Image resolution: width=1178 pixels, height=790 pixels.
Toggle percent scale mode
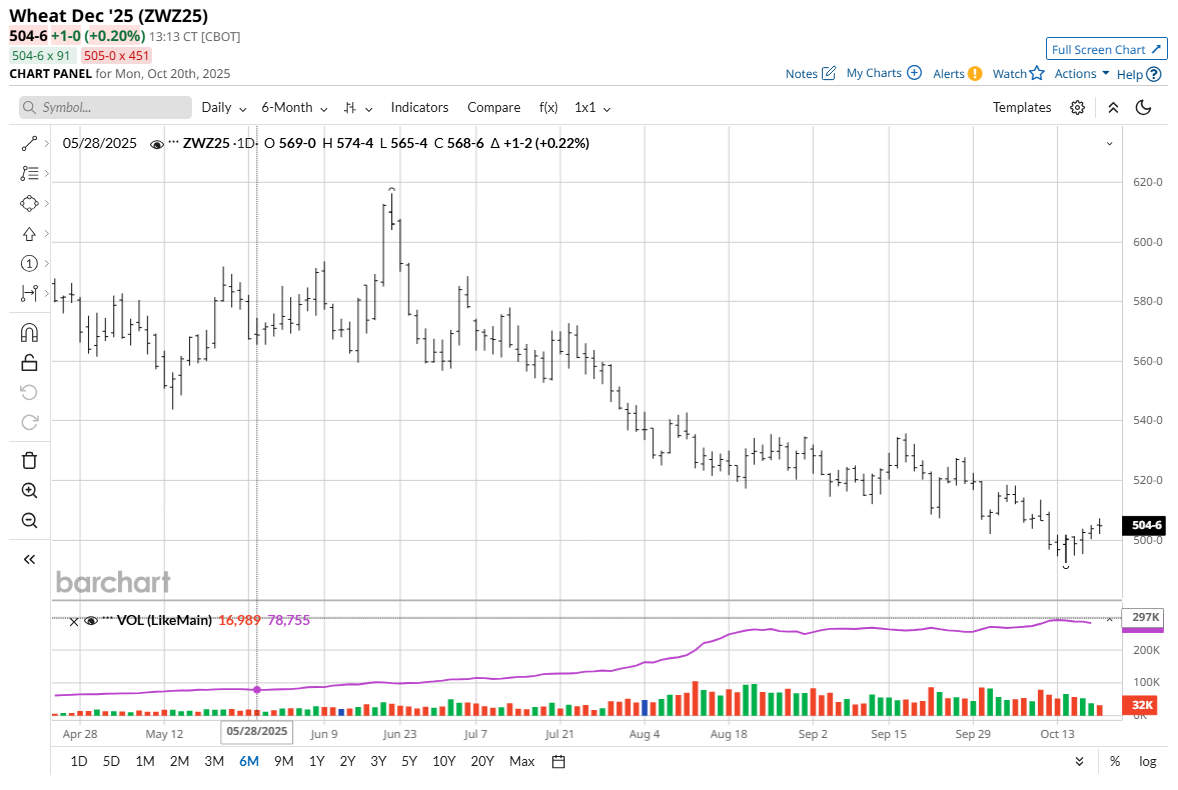coord(1115,761)
